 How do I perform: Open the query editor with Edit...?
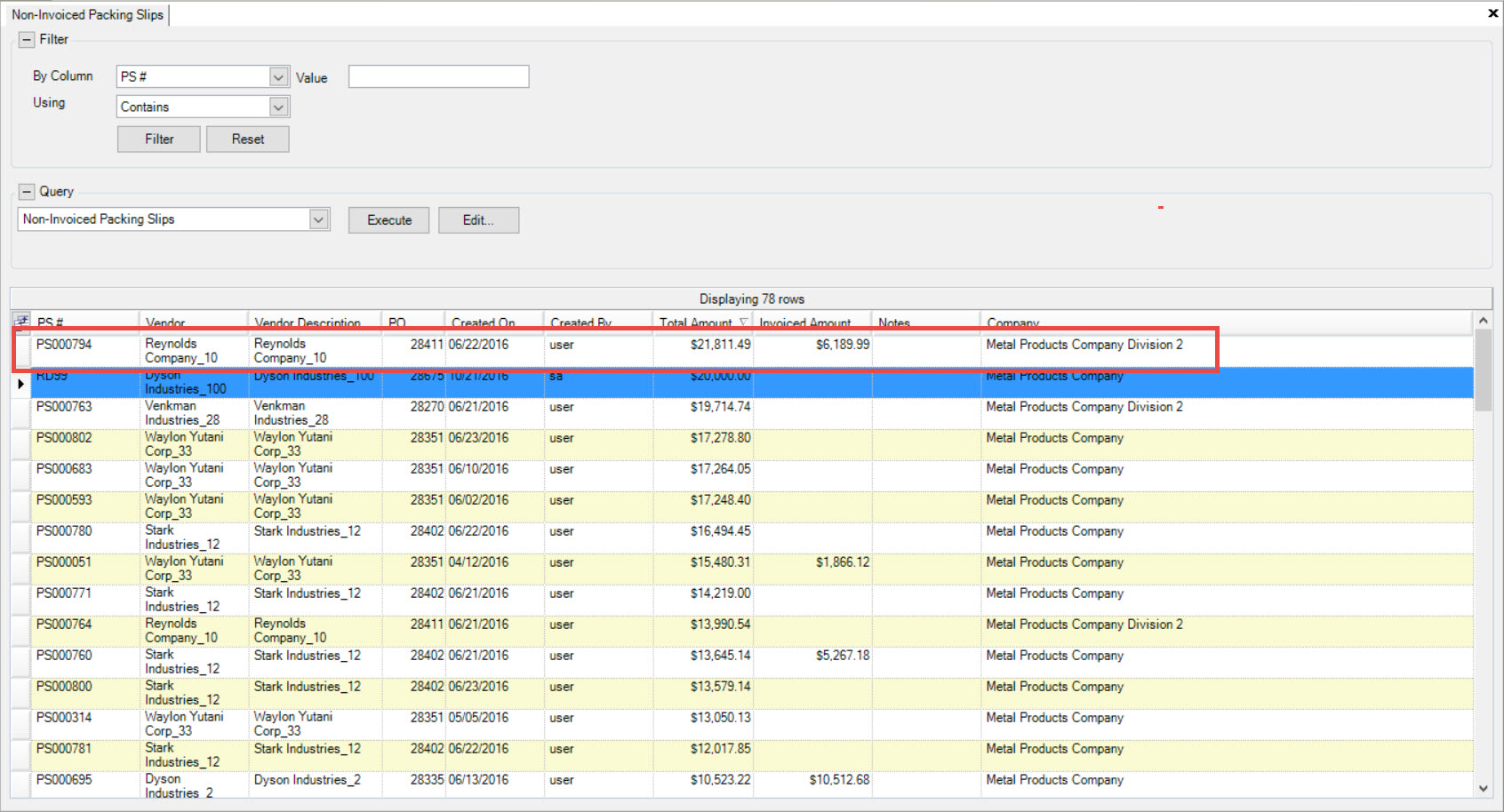478,220
